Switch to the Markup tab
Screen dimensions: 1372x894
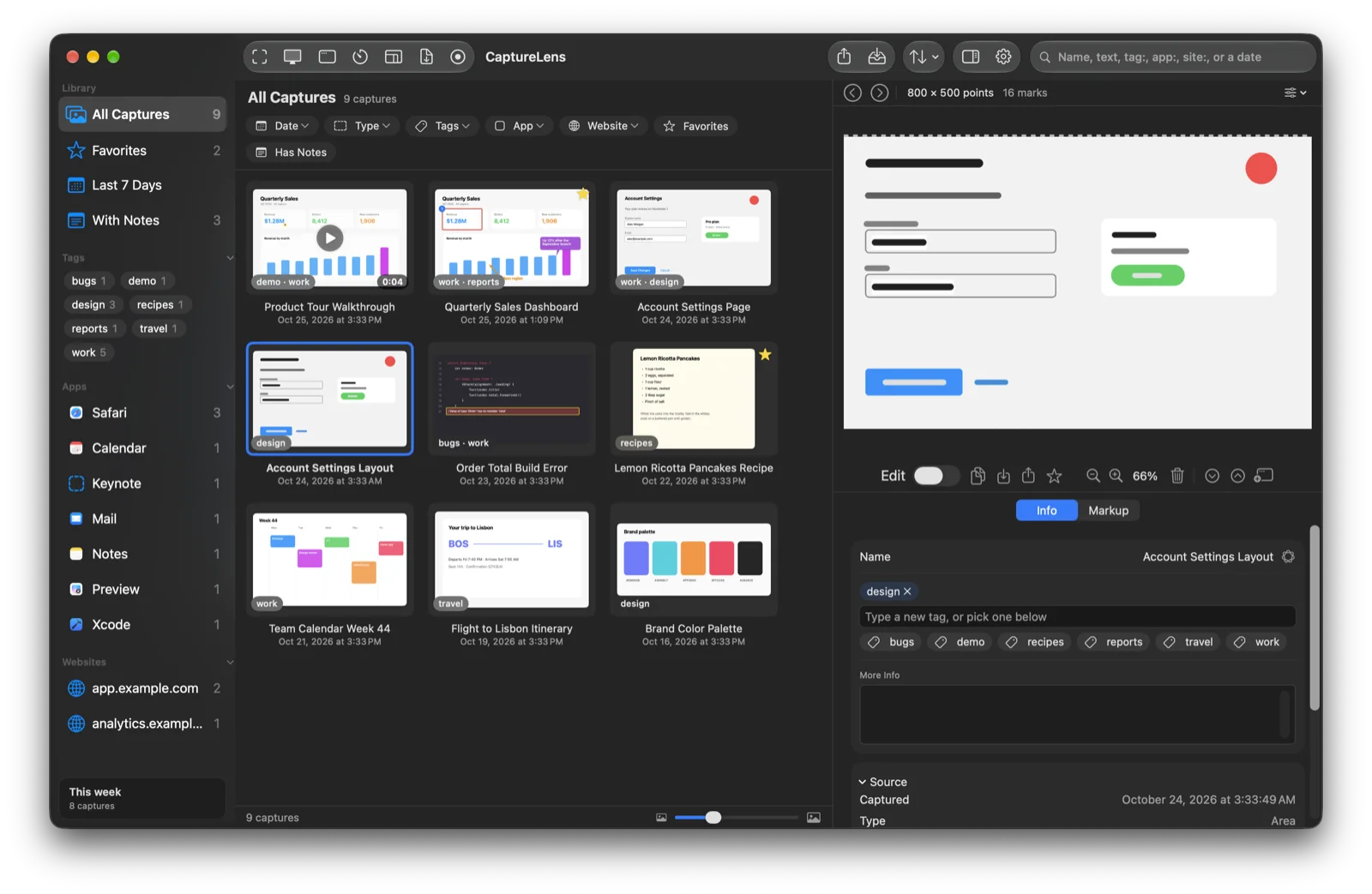[x=1108, y=511]
